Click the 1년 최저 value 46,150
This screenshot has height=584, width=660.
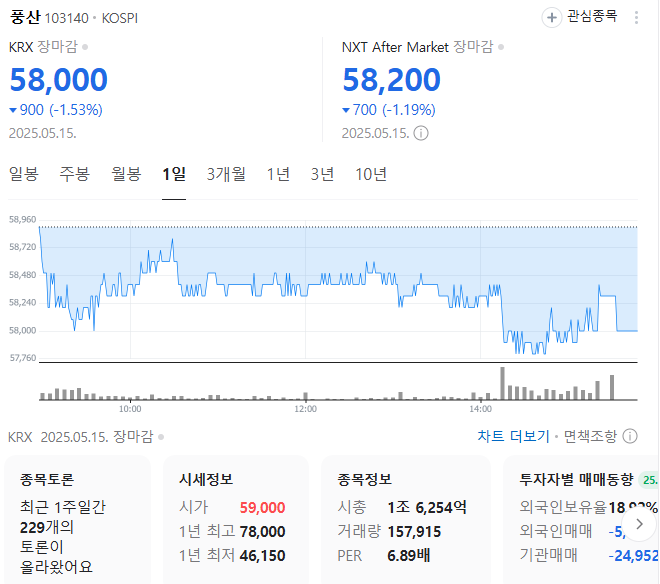point(262,556)
